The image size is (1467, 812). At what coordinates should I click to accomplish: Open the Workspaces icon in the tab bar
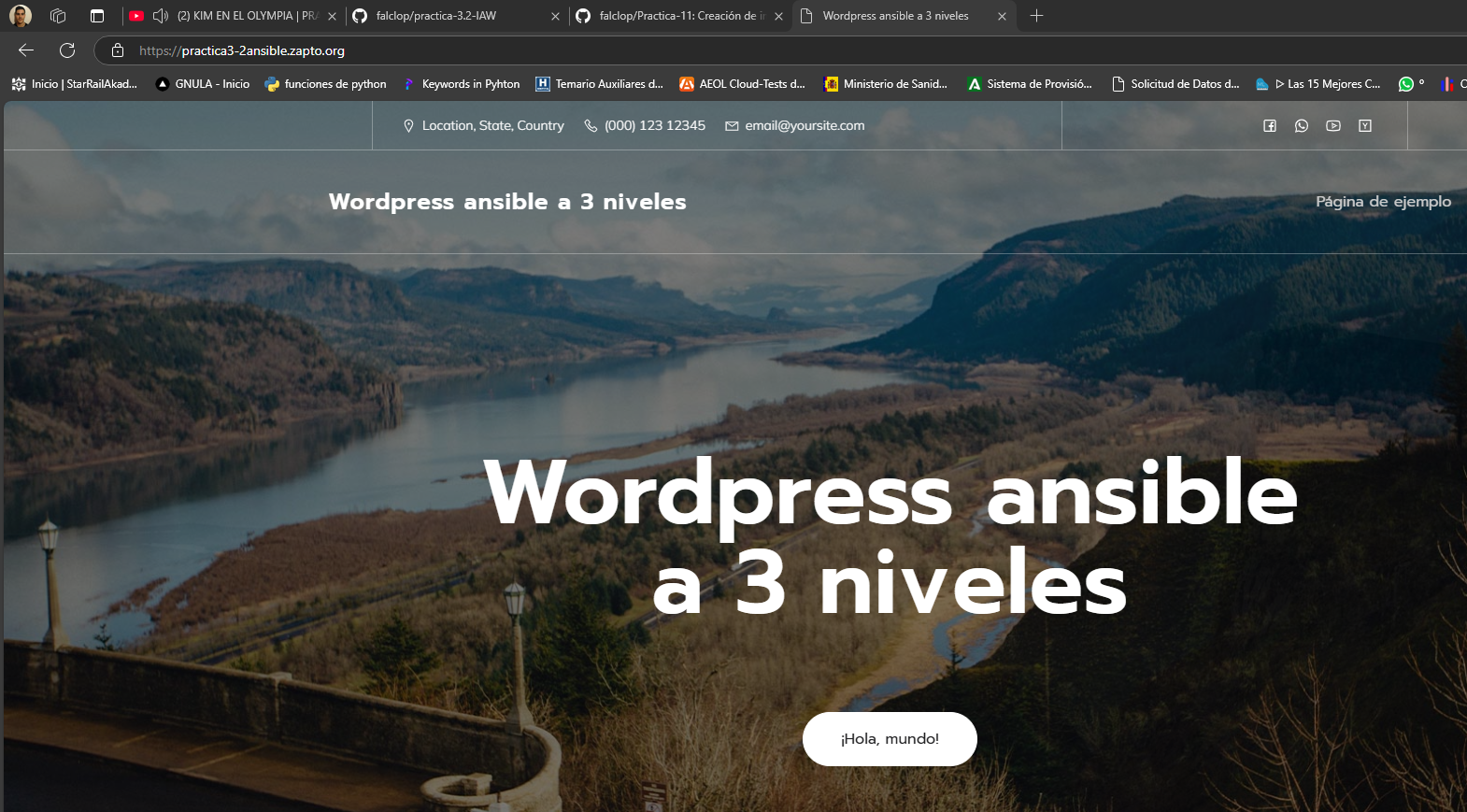[x=58, y=16]
